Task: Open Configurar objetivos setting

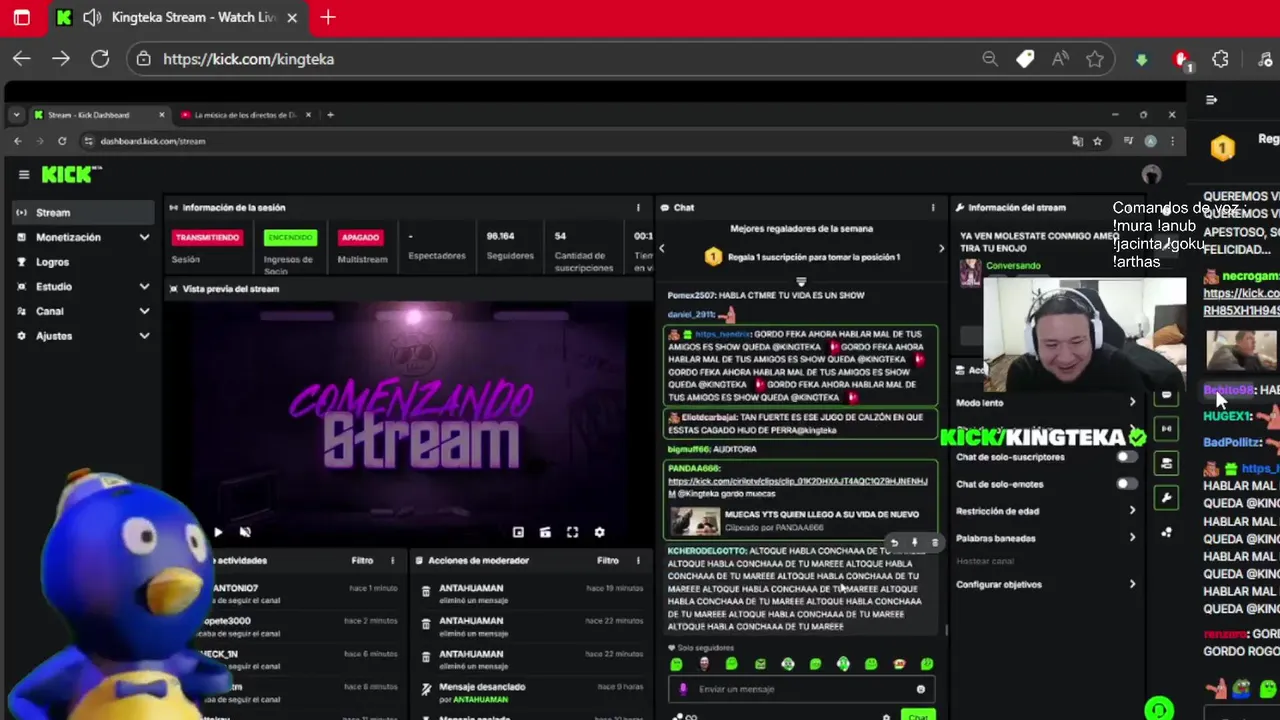Action: coord(1047,584)
